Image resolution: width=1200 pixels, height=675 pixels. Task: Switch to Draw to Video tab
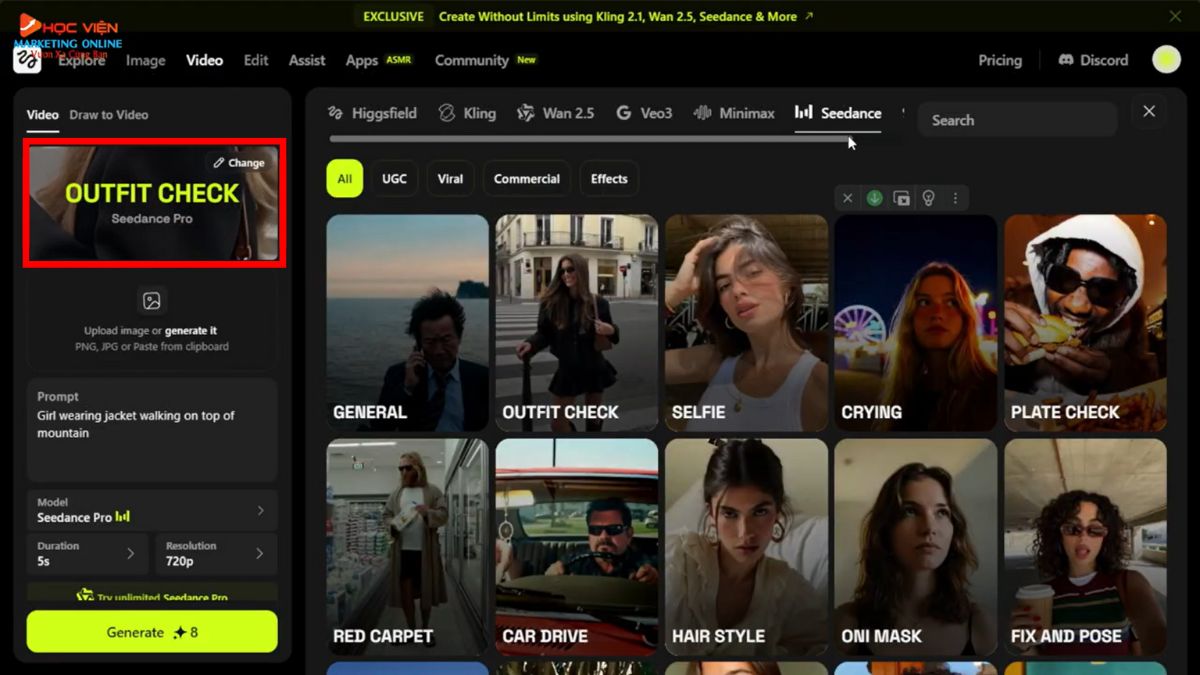109,115
